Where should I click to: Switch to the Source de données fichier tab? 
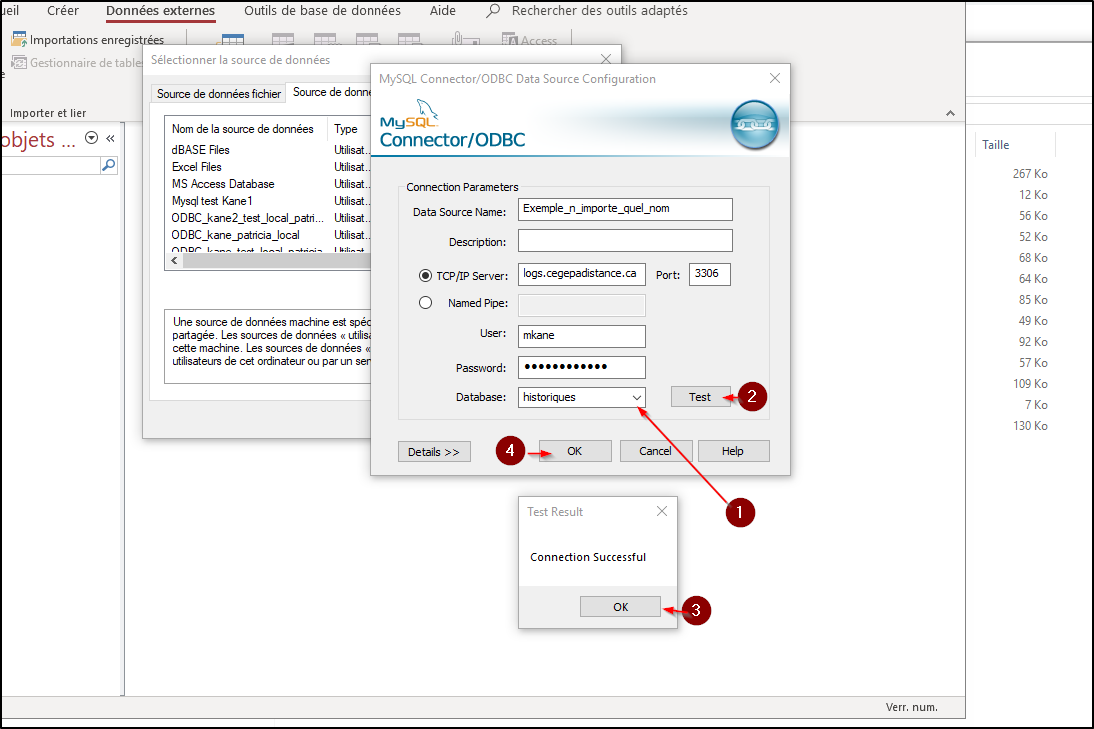tap(219, 94)
